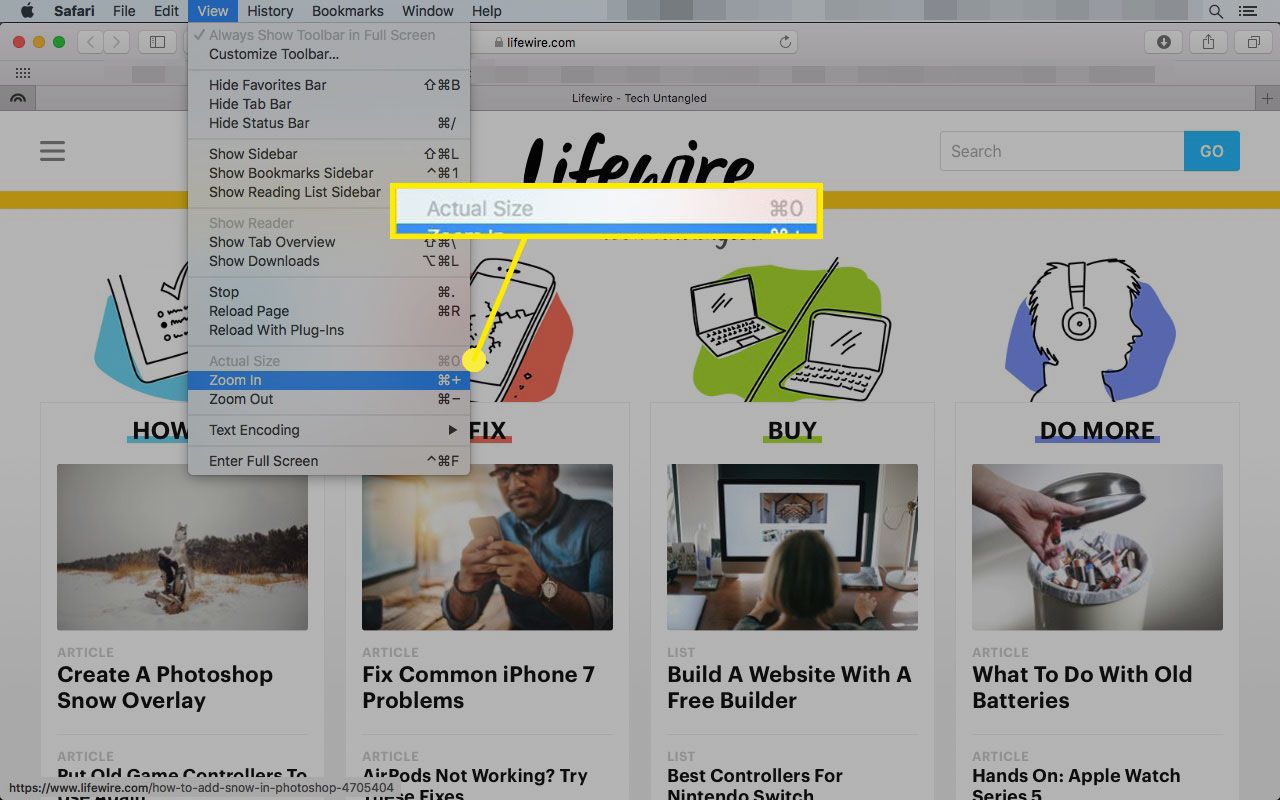
Task: Open the File menu
Action: click(x=124, y=11)
